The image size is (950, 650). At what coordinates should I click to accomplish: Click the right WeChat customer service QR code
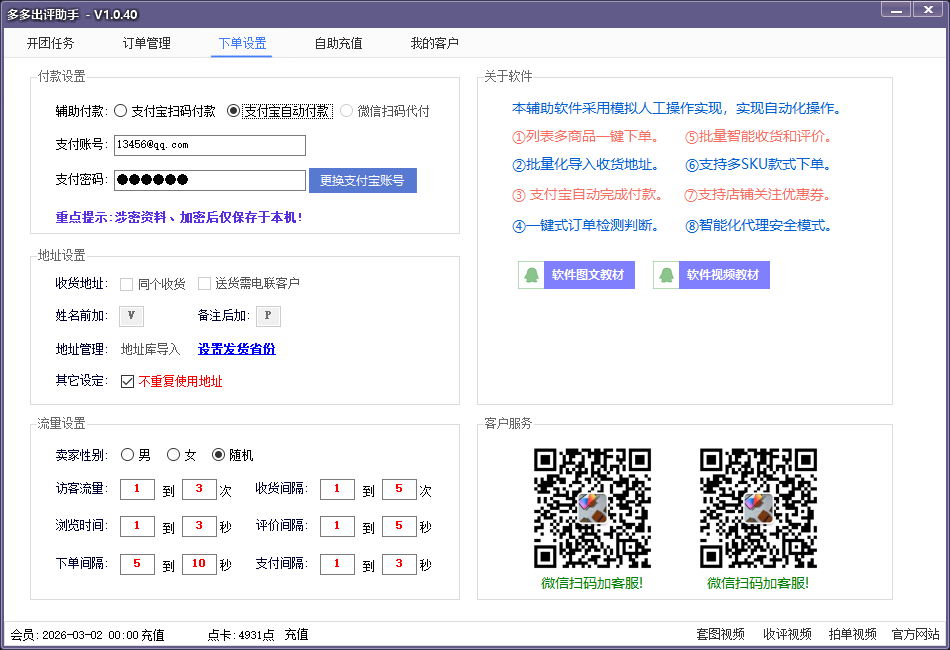[x=758, y=508]
